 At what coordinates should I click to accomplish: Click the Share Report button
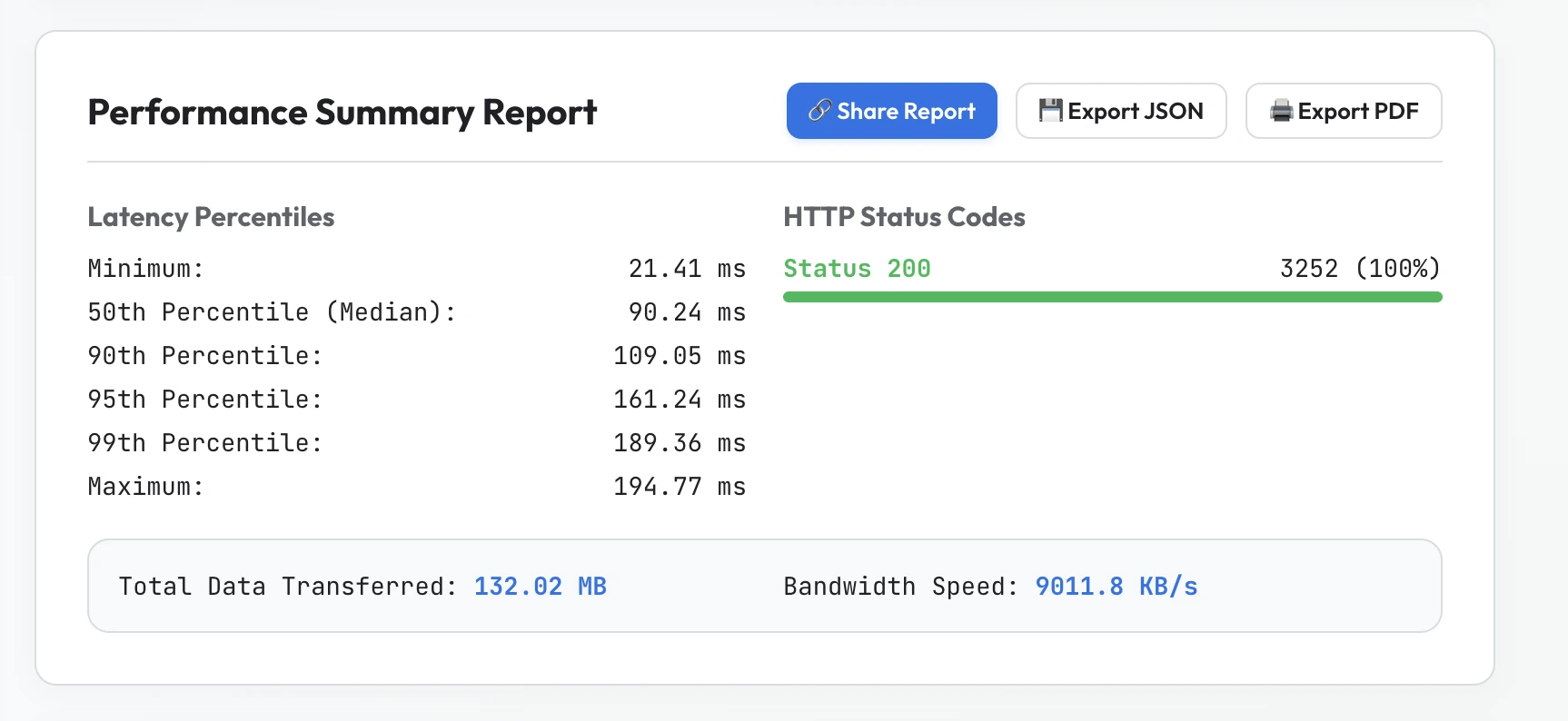tap(891, 111)
